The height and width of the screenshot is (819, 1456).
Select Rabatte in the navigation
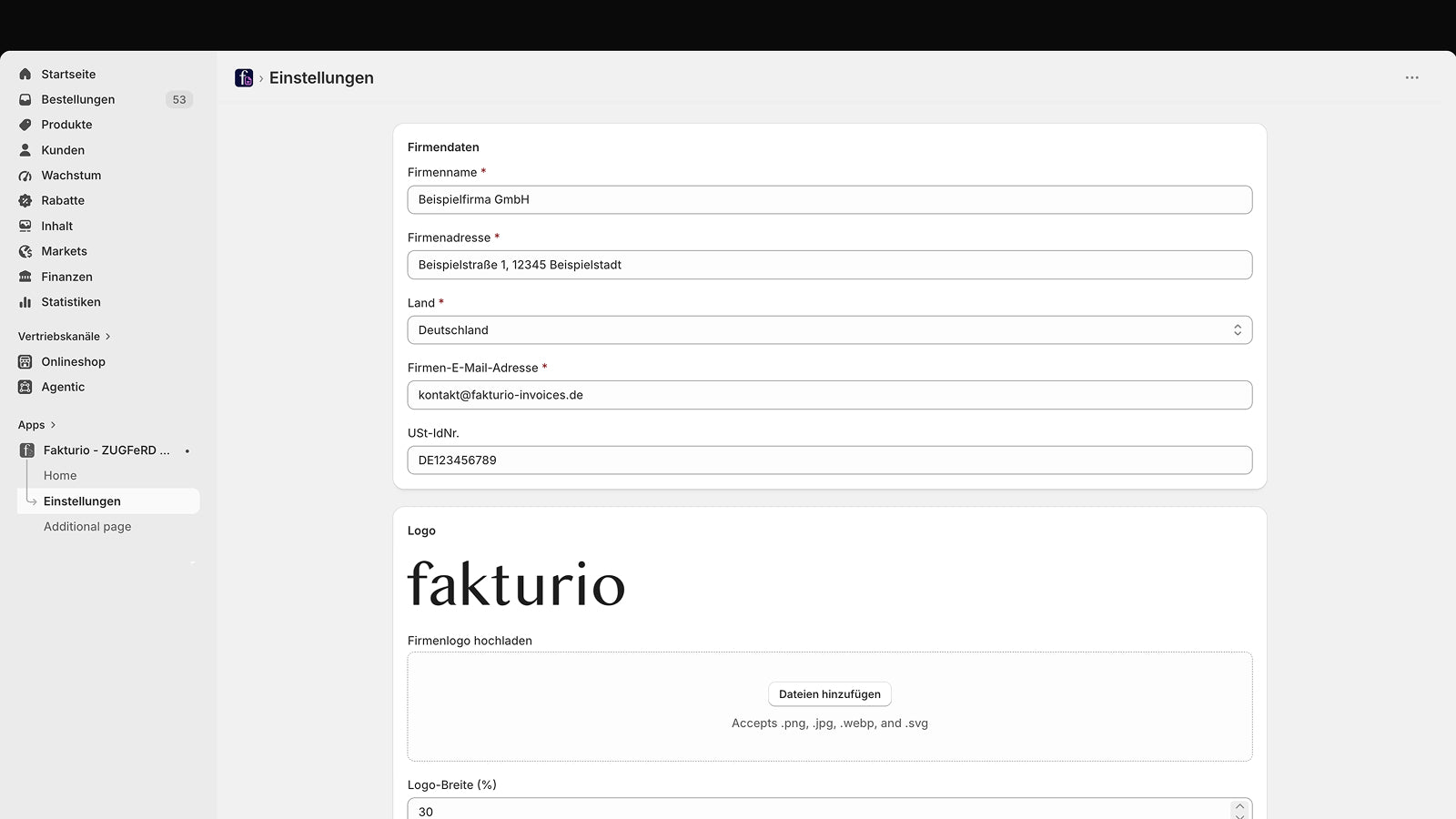[63, 201]
